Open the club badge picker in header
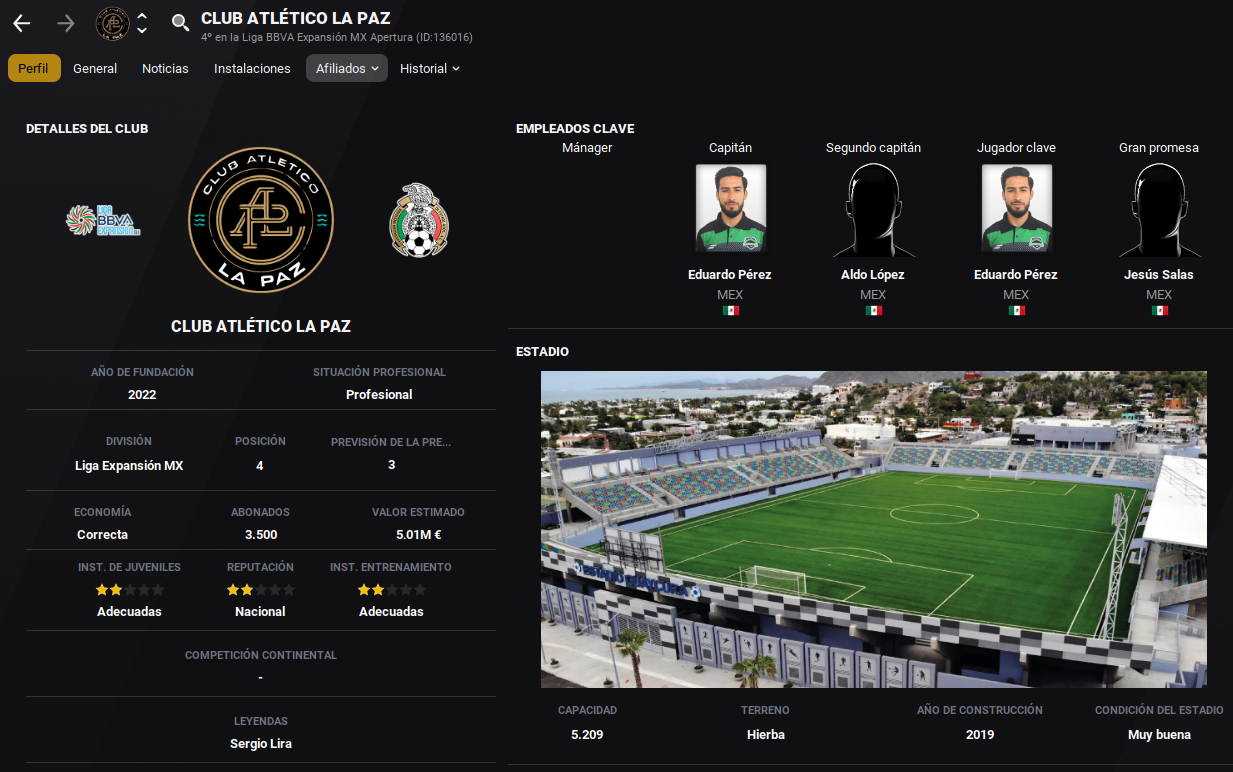This screenshot has height=772, width=1233. tap(112, 23)
